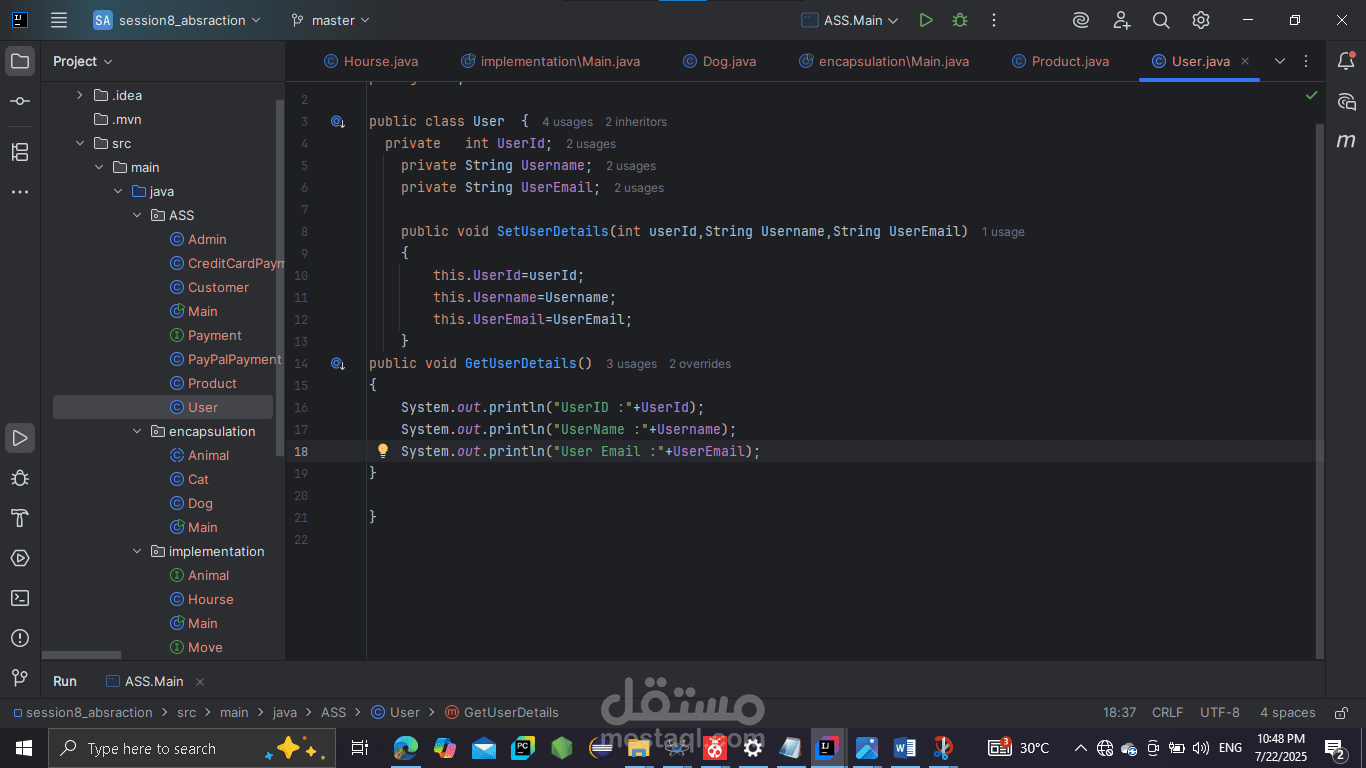Expand the .idea folder

(80, 95)
